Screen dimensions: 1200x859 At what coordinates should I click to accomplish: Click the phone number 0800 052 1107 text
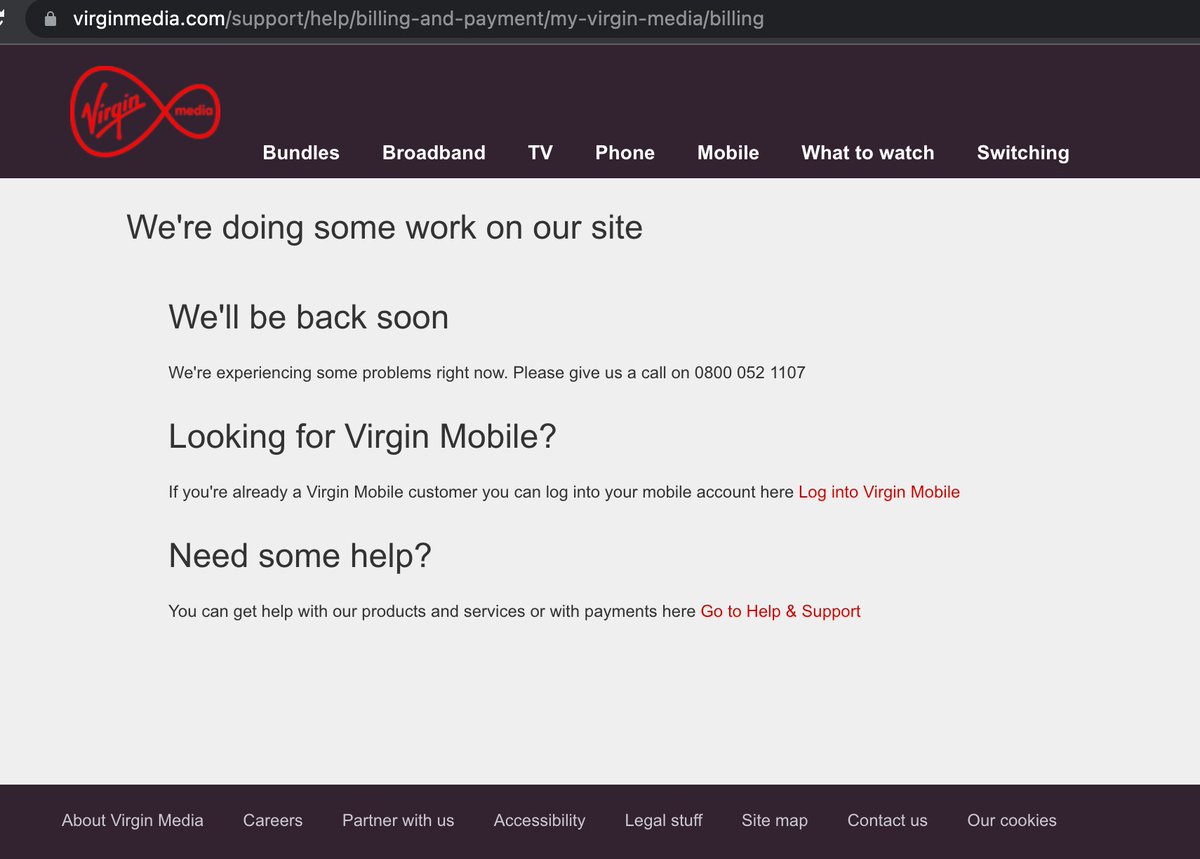[750, 373]
